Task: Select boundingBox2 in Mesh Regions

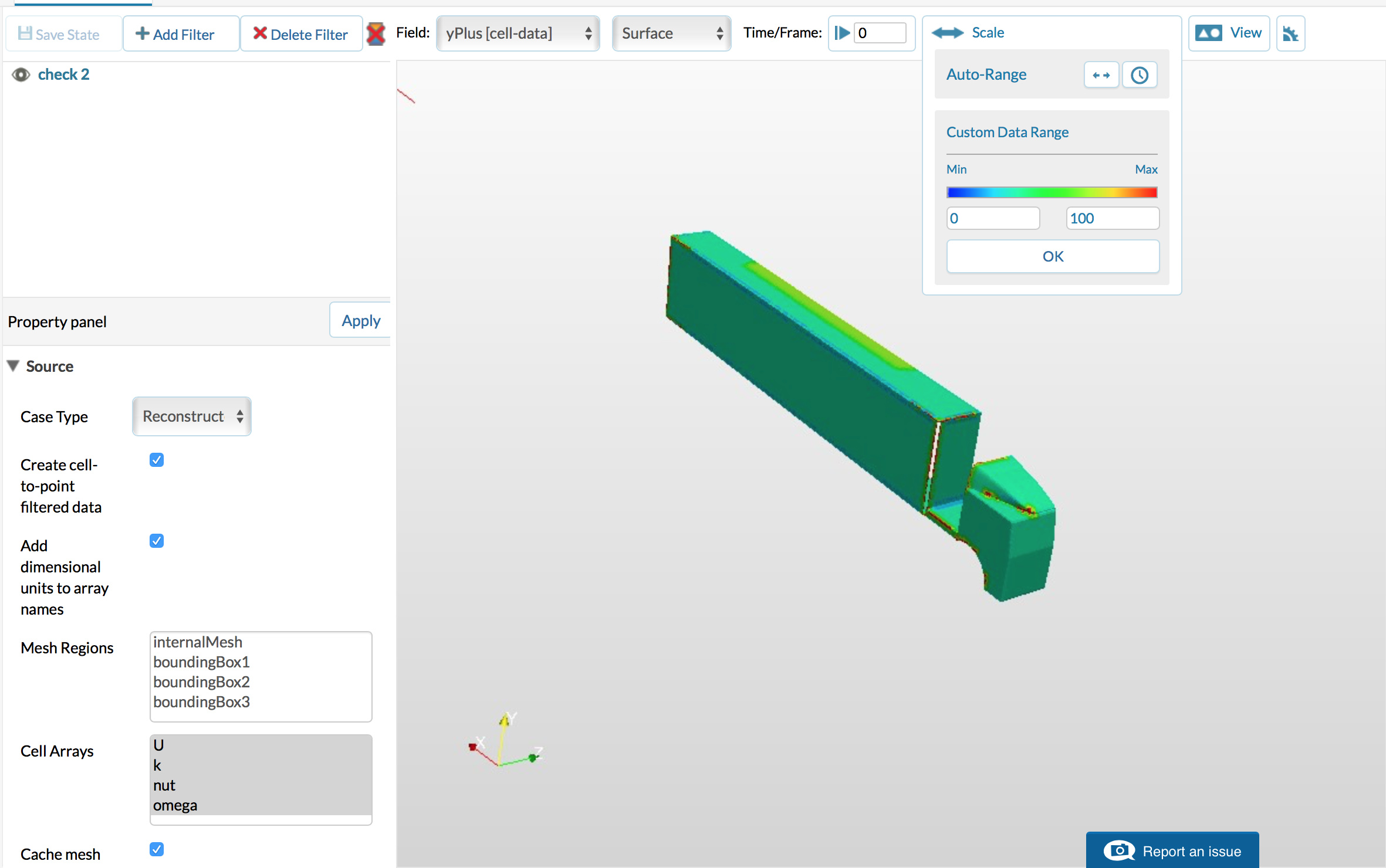Action: (201, 682)
